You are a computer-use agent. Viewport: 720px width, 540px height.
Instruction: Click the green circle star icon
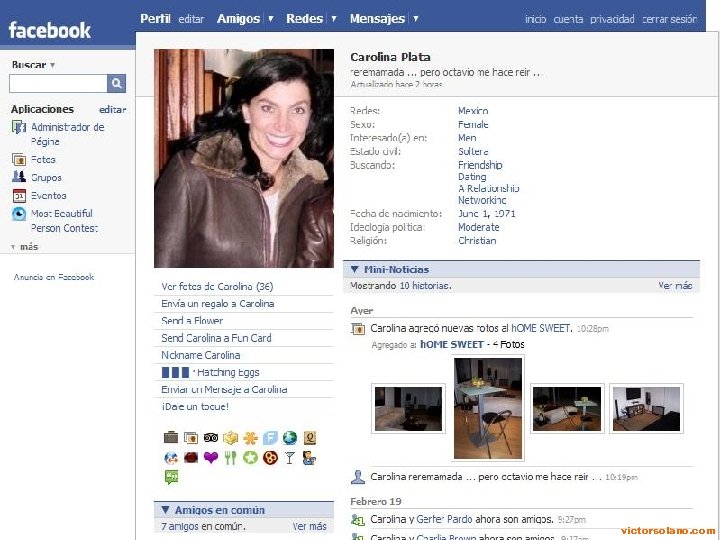coord(250,457)
